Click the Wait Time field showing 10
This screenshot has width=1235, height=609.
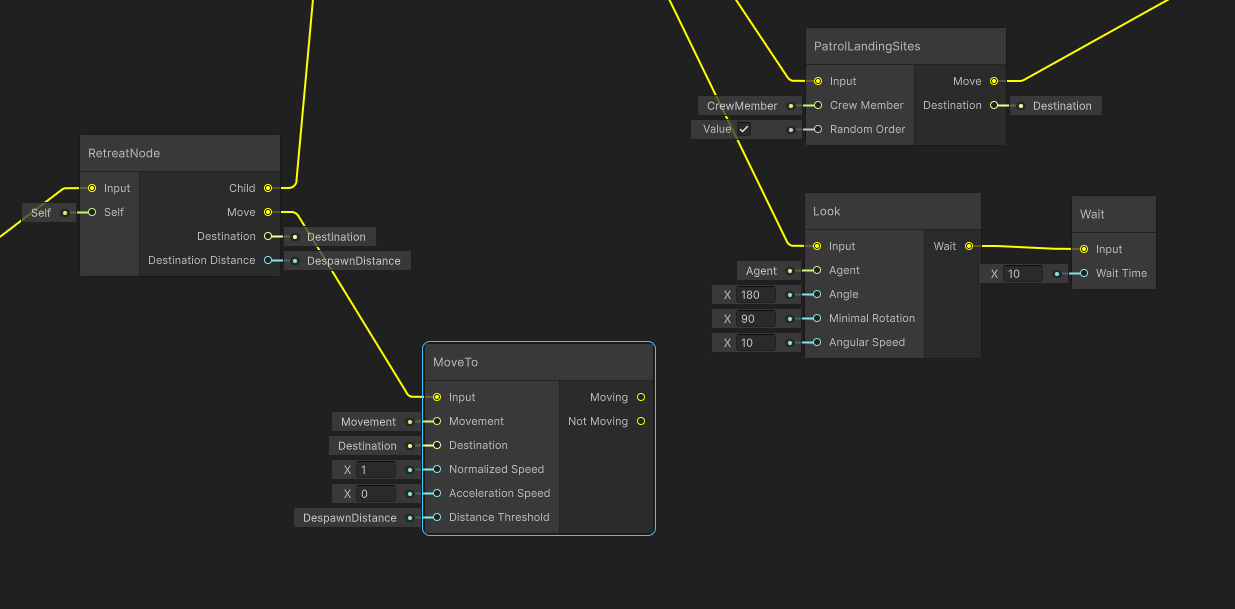(1022, 273)
